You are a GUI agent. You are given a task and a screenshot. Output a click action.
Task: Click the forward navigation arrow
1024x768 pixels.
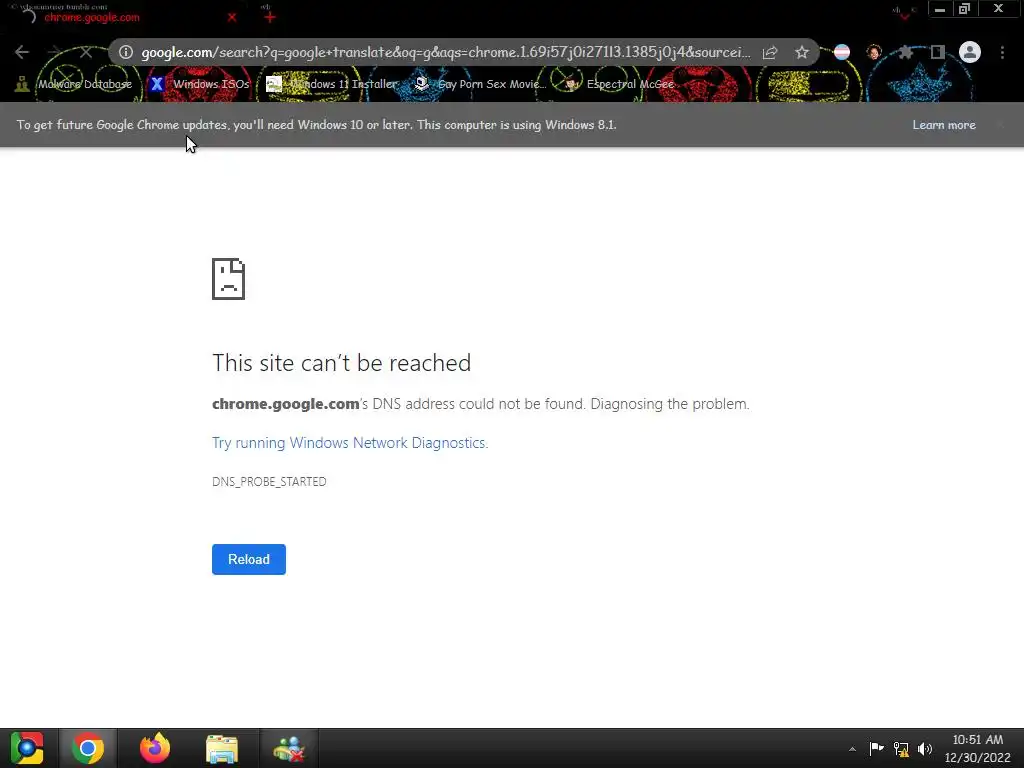click(x=54, y=52)
